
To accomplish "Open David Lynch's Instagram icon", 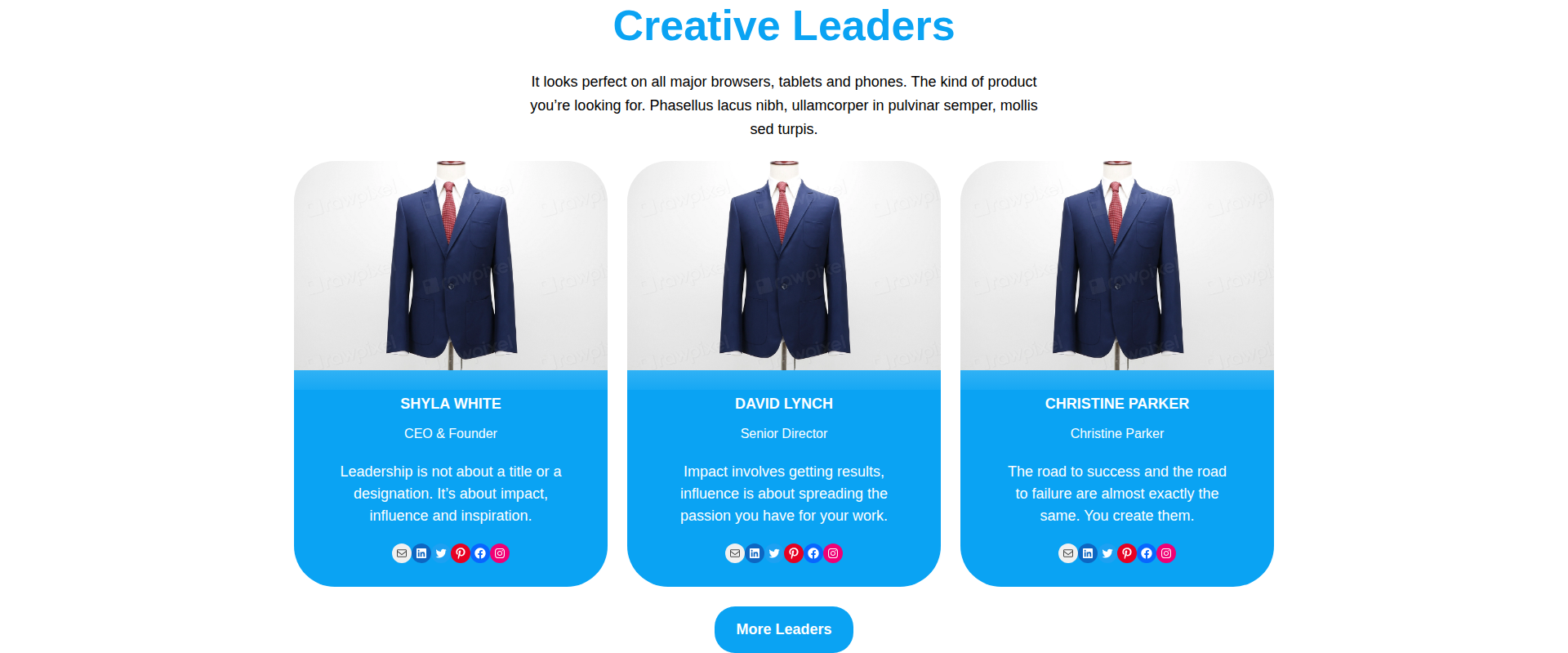I will tap(833, 553).
